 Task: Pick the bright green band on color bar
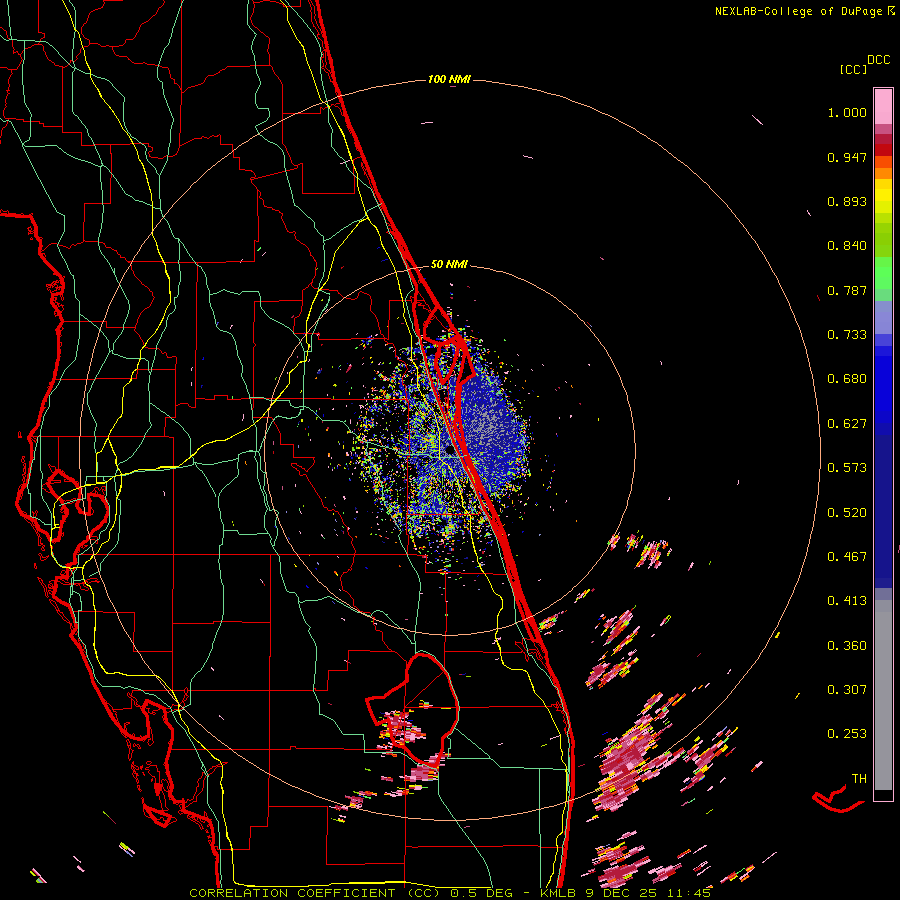tap(883, 273)
